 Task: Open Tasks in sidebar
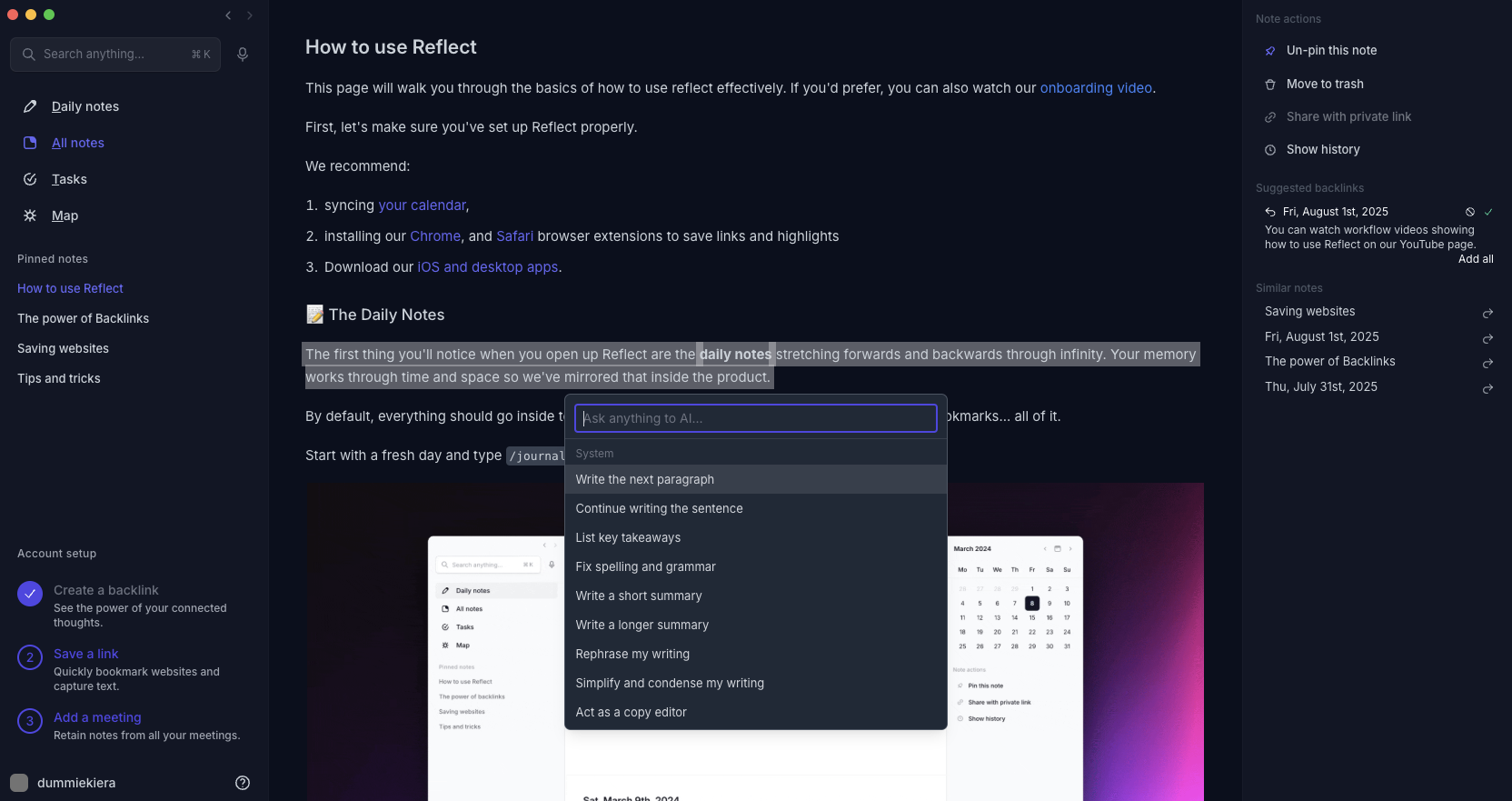click(69, 179)
